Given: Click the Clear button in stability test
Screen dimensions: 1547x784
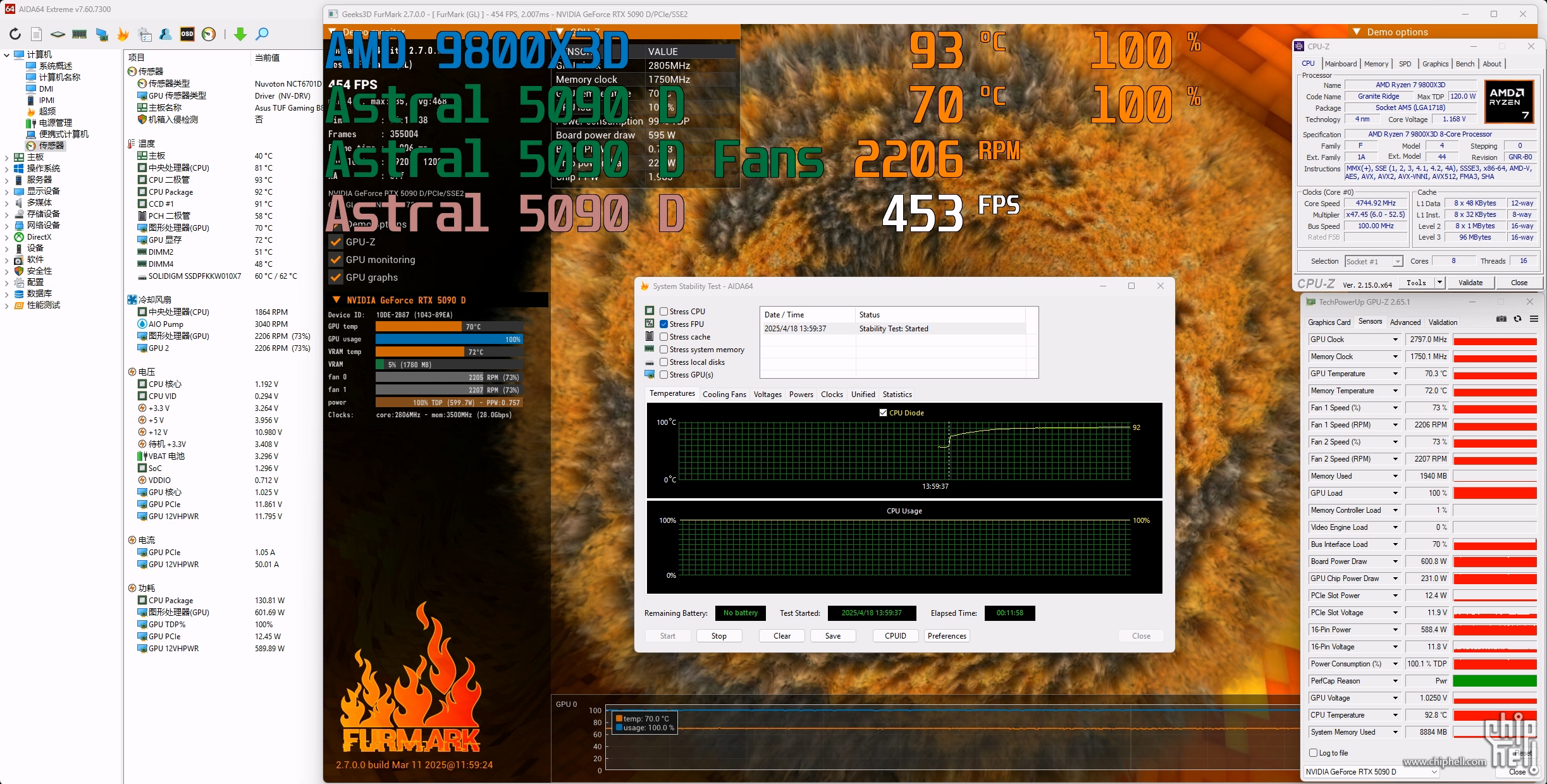Looking at the screenshot, I should [782, 635].
